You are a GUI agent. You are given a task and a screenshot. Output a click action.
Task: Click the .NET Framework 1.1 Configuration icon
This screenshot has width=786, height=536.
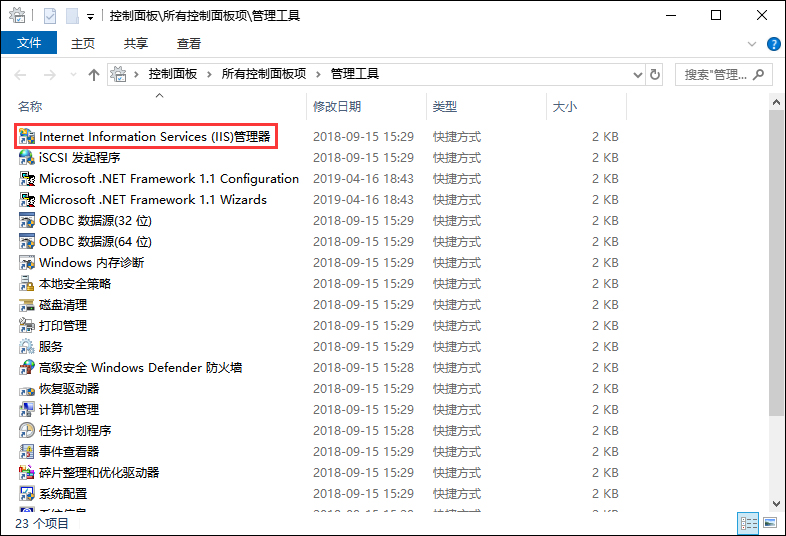pyautogui.click(x=27, y=178)
